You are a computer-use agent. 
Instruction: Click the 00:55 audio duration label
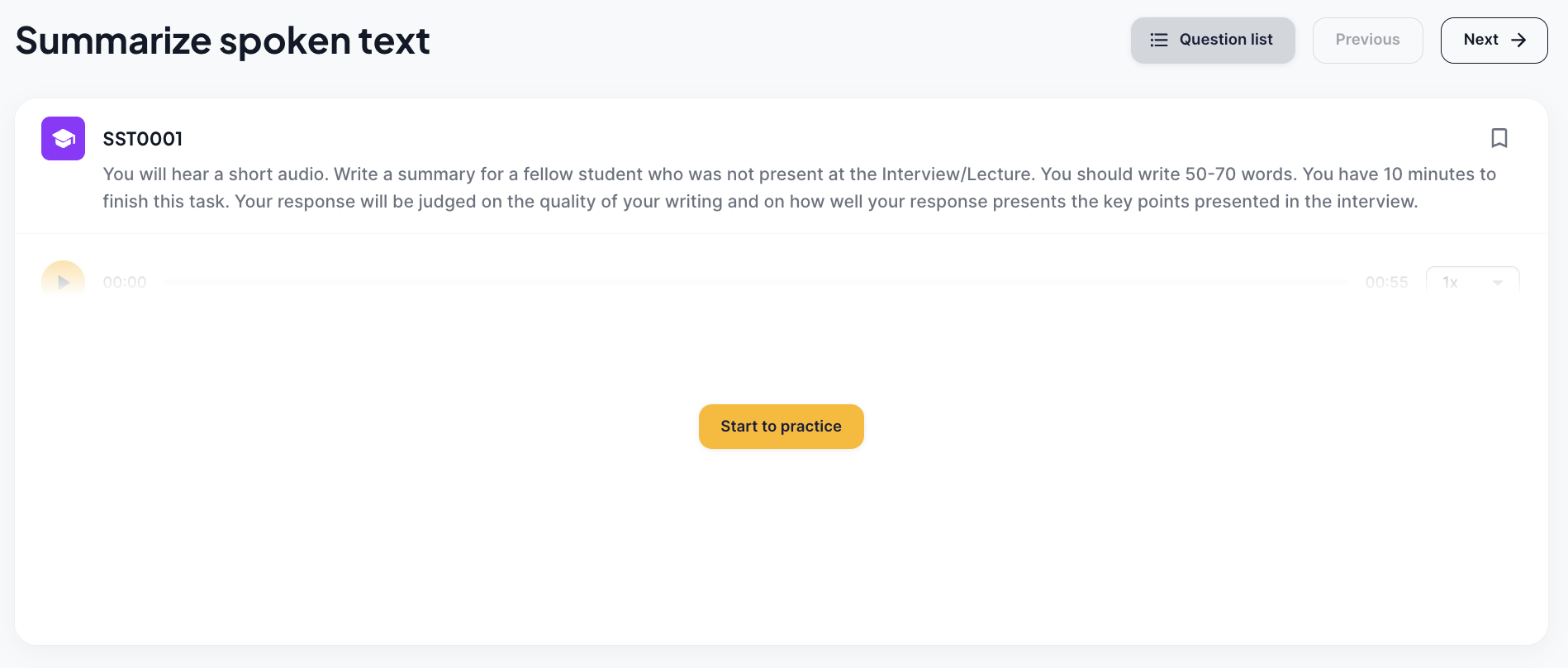pos(1386,282)
